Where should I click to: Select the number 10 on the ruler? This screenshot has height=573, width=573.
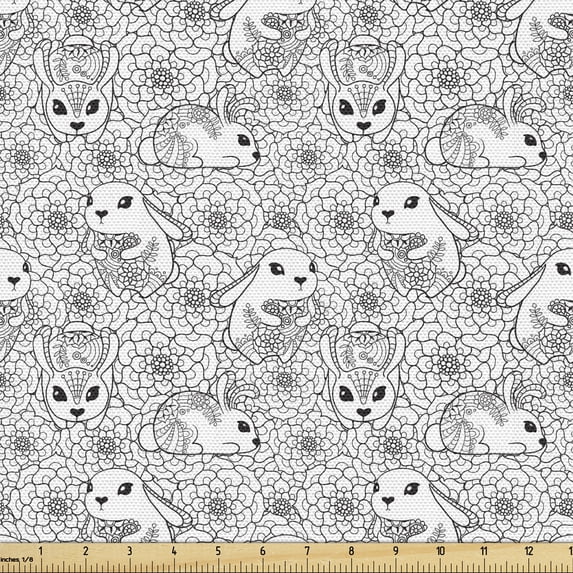click(440, 551)
